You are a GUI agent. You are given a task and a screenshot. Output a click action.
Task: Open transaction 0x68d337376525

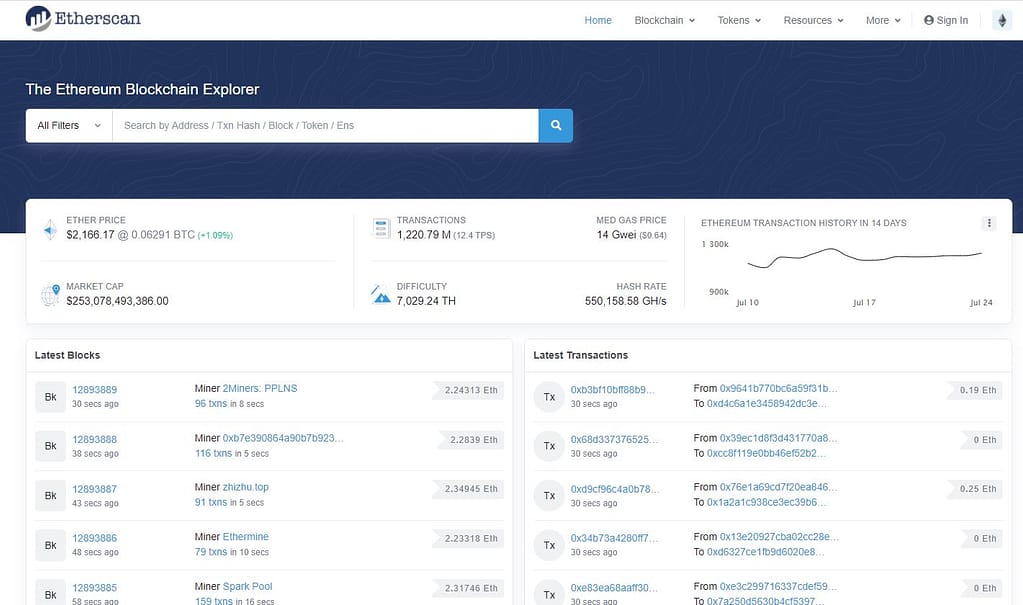(615, 439)
